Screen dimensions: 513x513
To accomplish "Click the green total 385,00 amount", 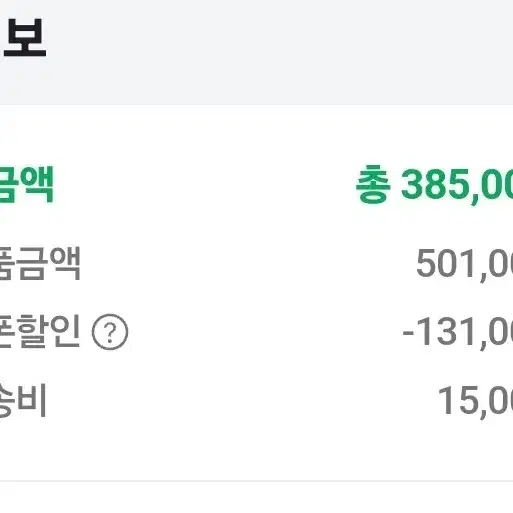I will [457, 185].
